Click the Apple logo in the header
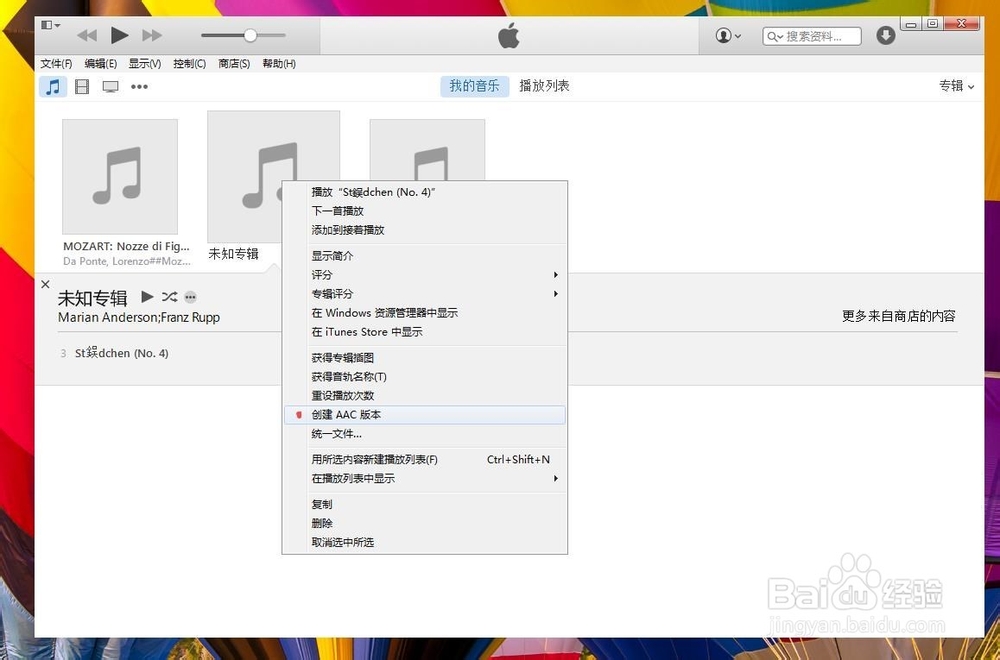The image size is (1000, 660). [x=508, y=36]
